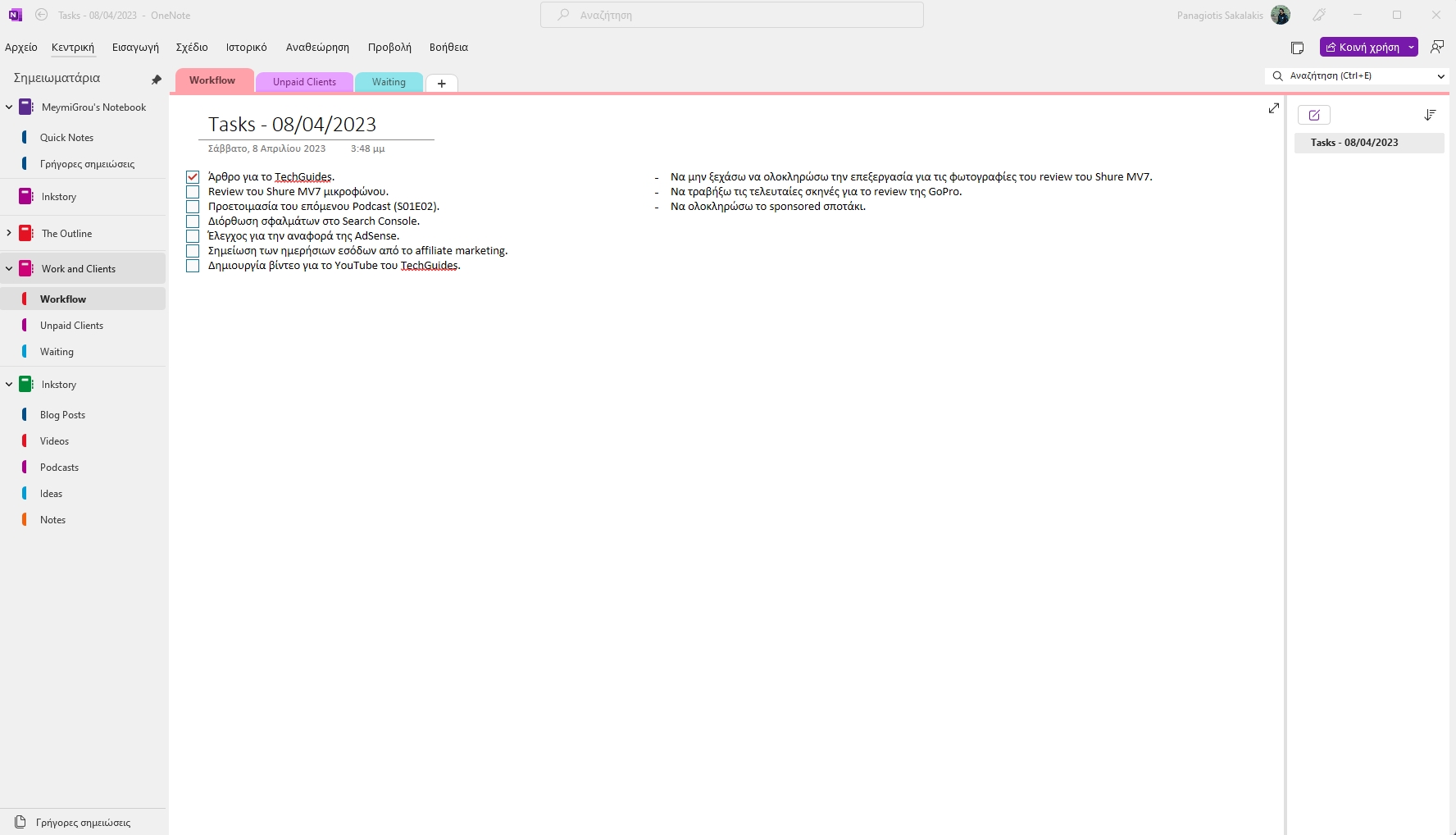Check the Review του Shure MV7 checkbox
The image size is (1456, 835).
193,191
